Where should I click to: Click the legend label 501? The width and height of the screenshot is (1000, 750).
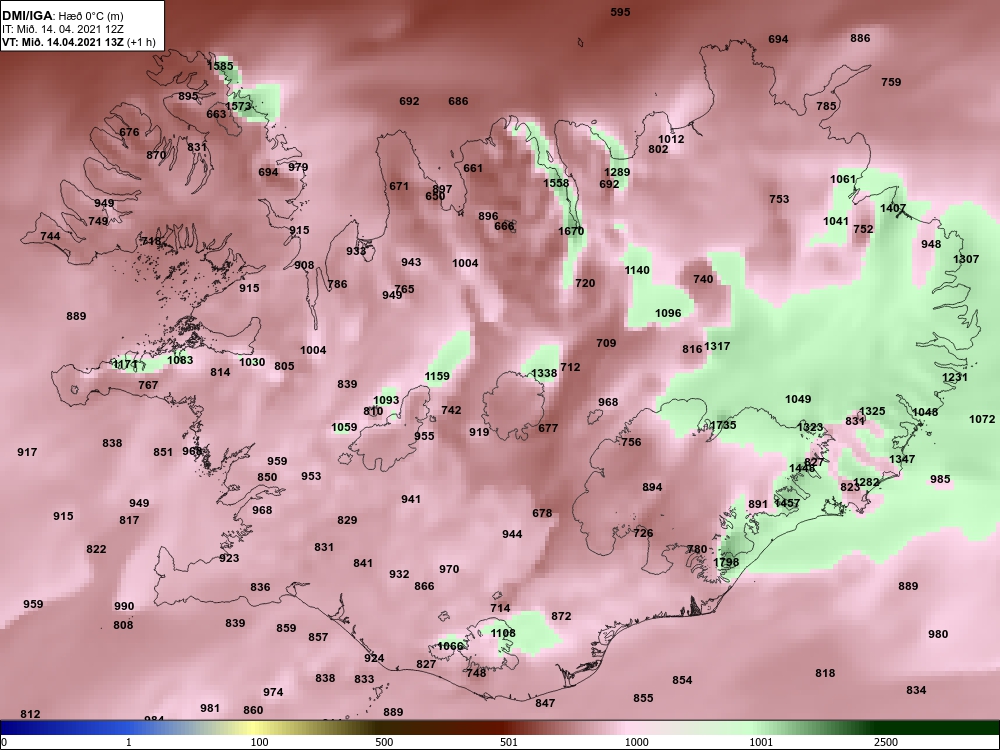pos(509,742)
